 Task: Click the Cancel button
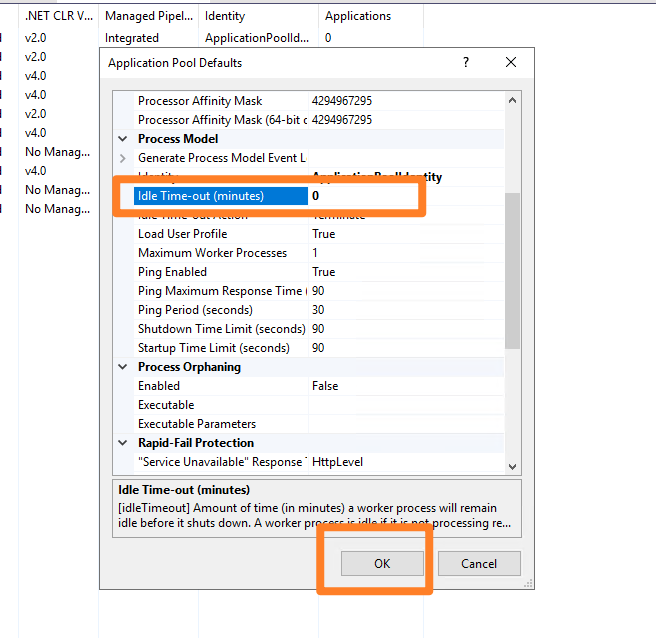[x=479, y=563]
